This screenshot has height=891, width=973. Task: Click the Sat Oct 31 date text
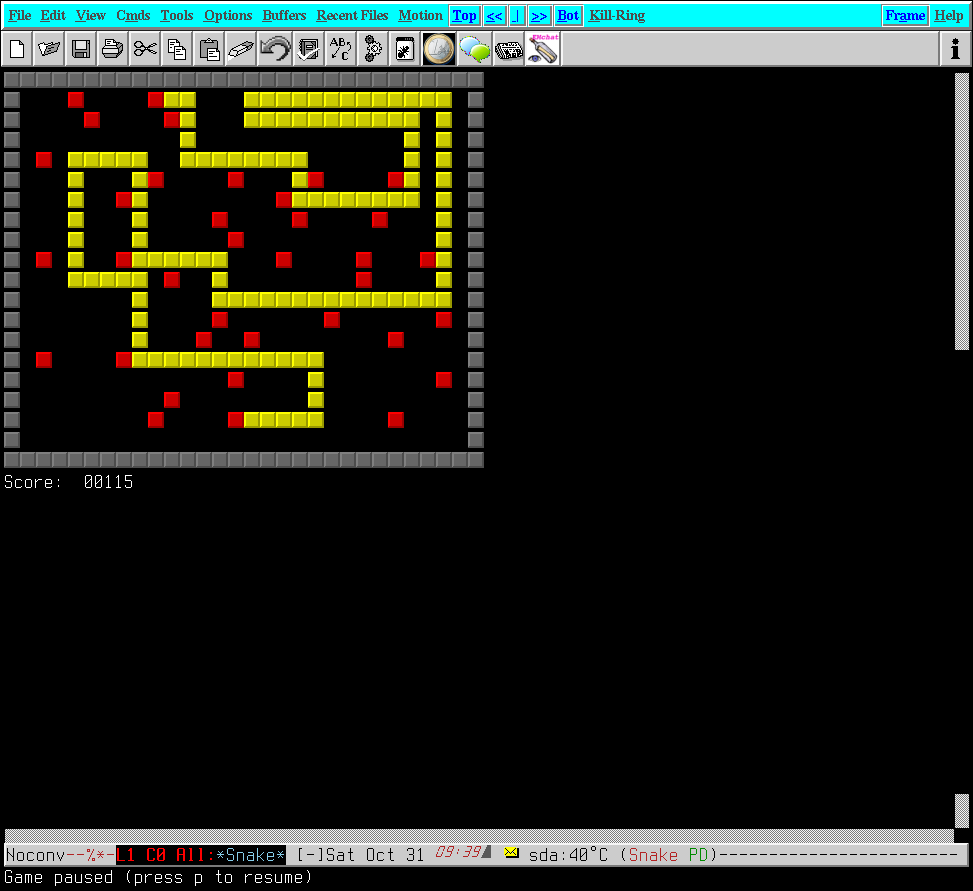(375, 855)
